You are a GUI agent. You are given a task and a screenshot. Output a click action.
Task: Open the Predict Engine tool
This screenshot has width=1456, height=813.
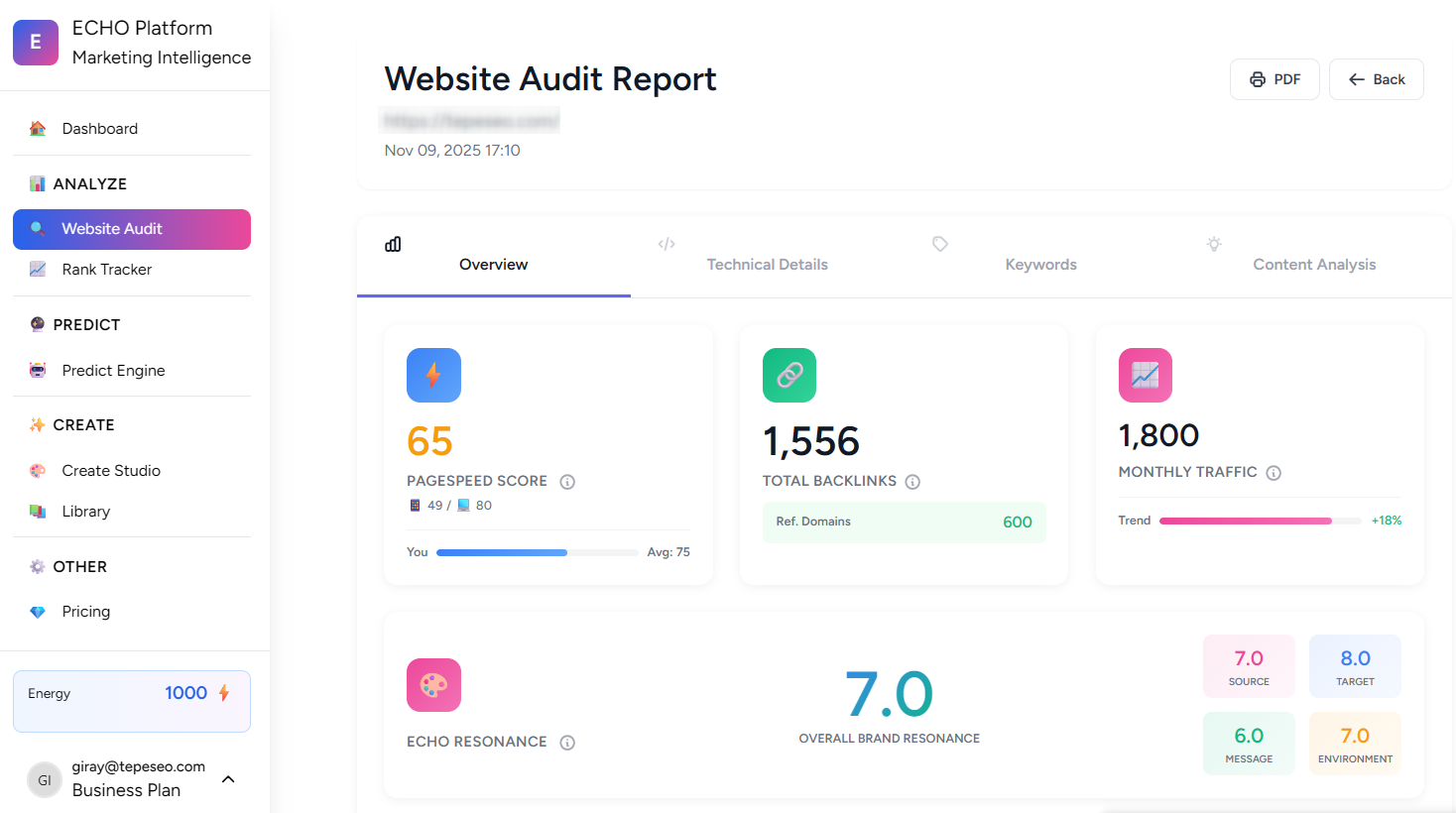115,370
